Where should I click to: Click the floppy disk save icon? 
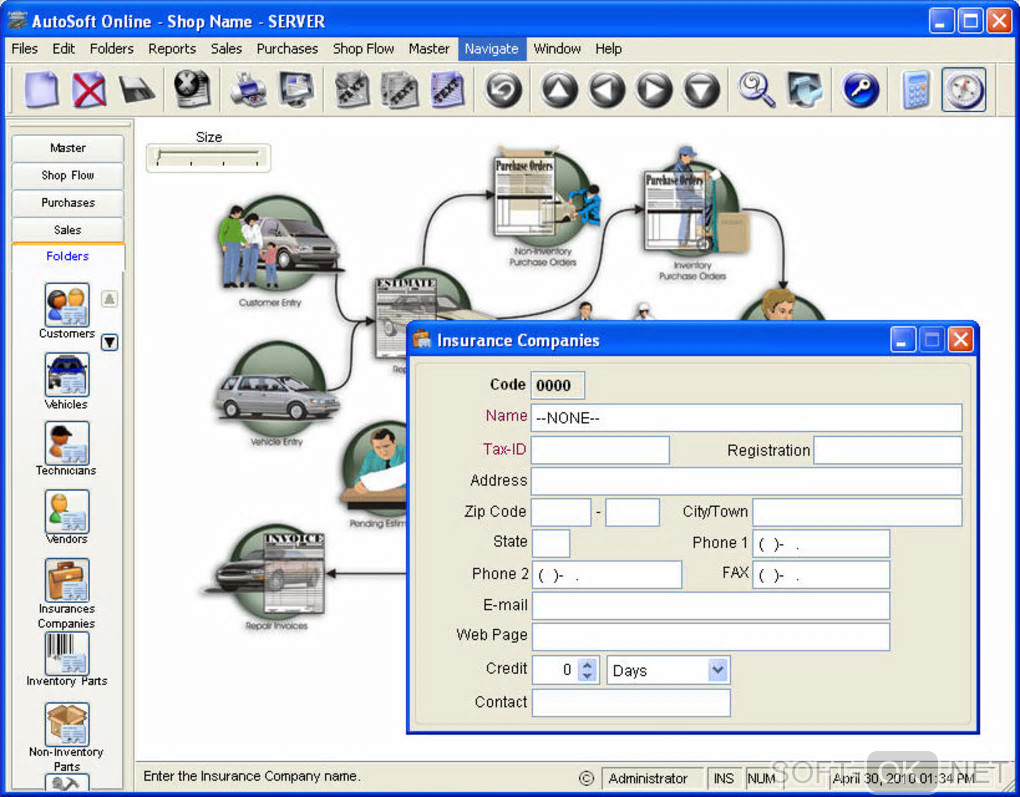point(137,89)
